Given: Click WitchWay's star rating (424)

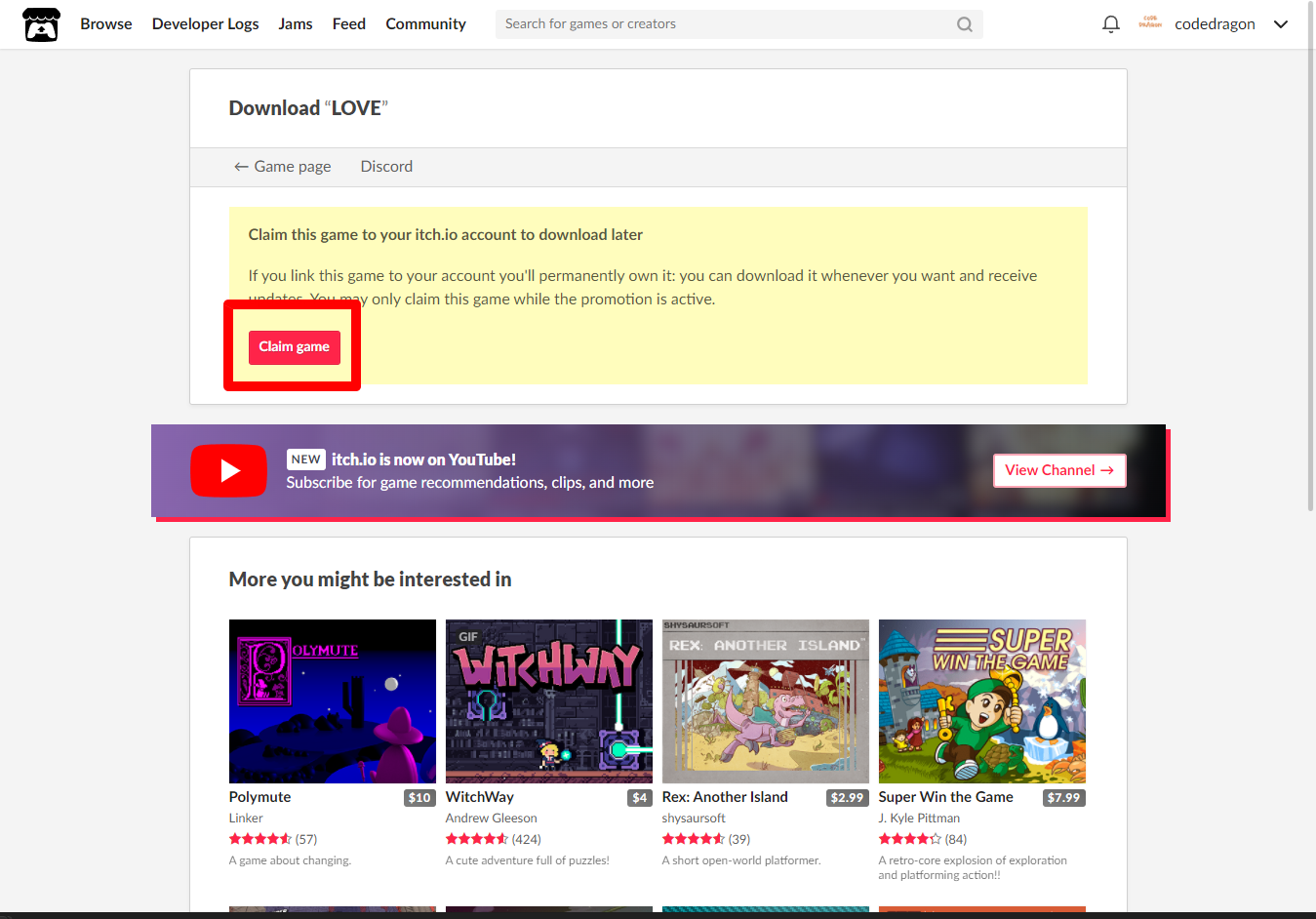Looking at the screenshot, I should 494,839.
